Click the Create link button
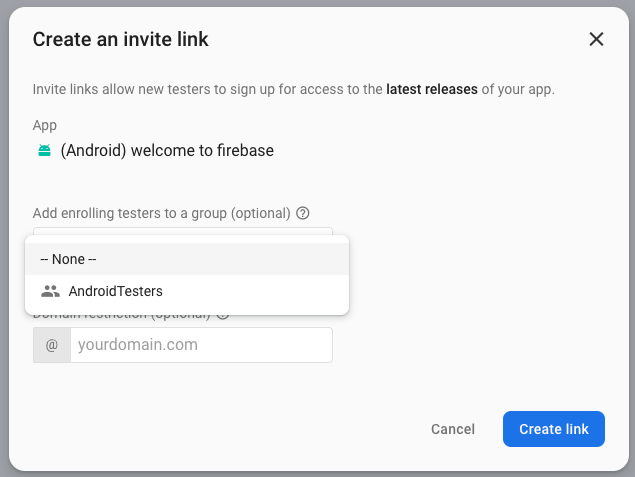Screen dimensions: 635x477 click(553, 429)
